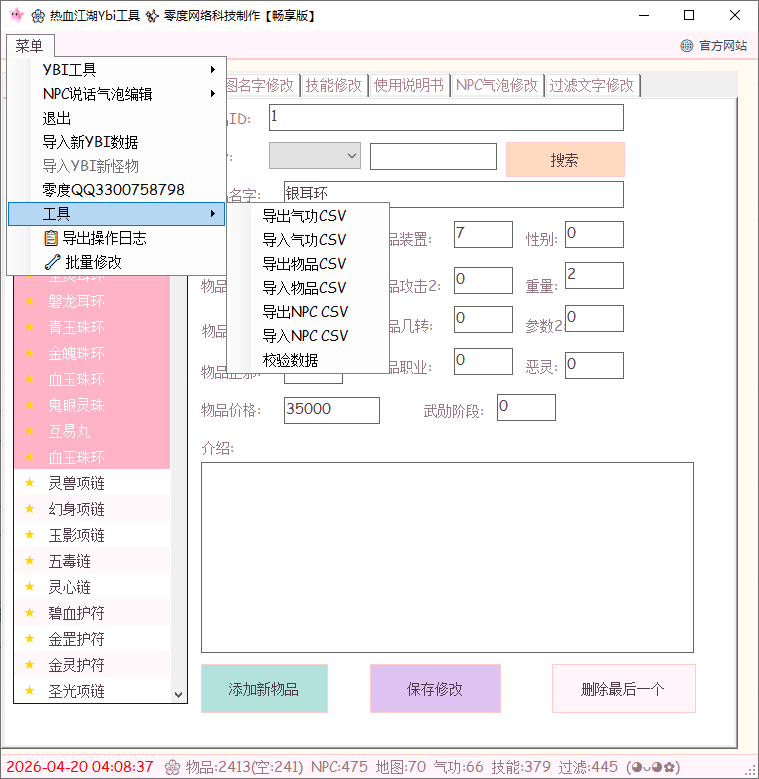Choose 导出物品CSV from the submenu
Viewport: 759px width, 779px height.
(x=308, y=264)
